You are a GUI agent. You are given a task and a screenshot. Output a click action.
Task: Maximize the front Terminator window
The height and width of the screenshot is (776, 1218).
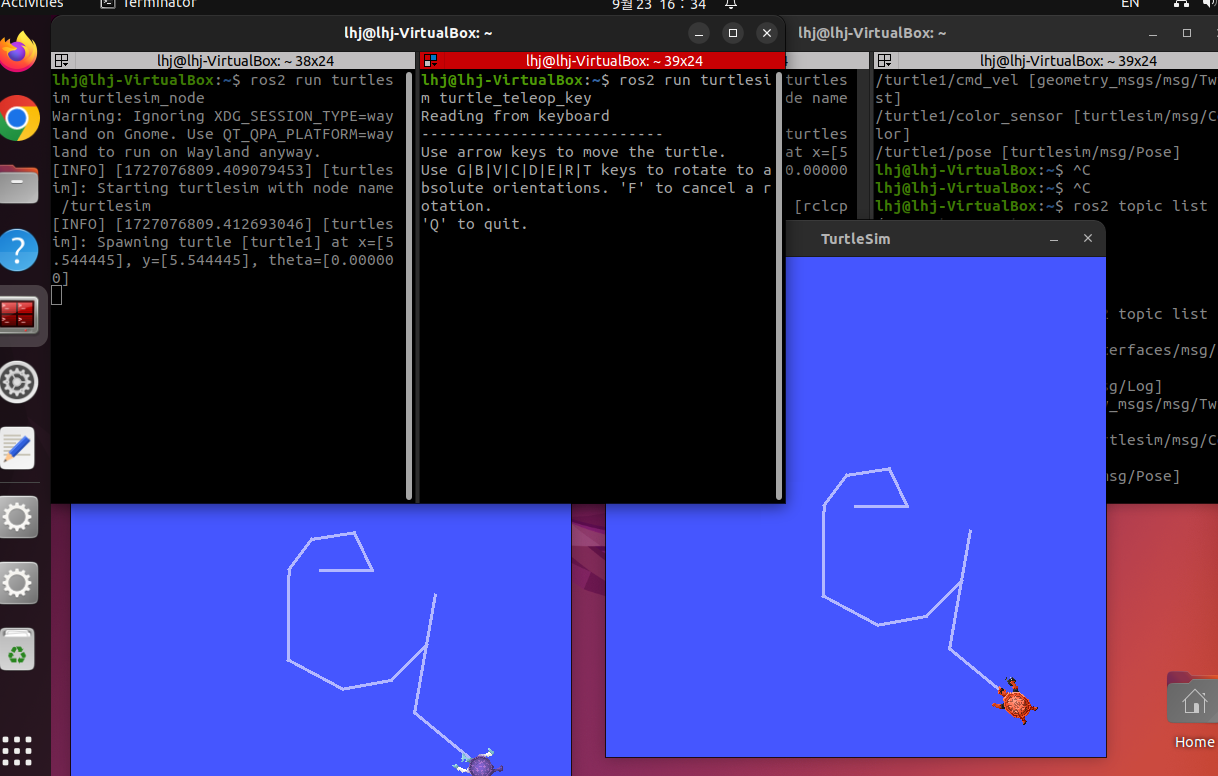(x=733, y=33)
